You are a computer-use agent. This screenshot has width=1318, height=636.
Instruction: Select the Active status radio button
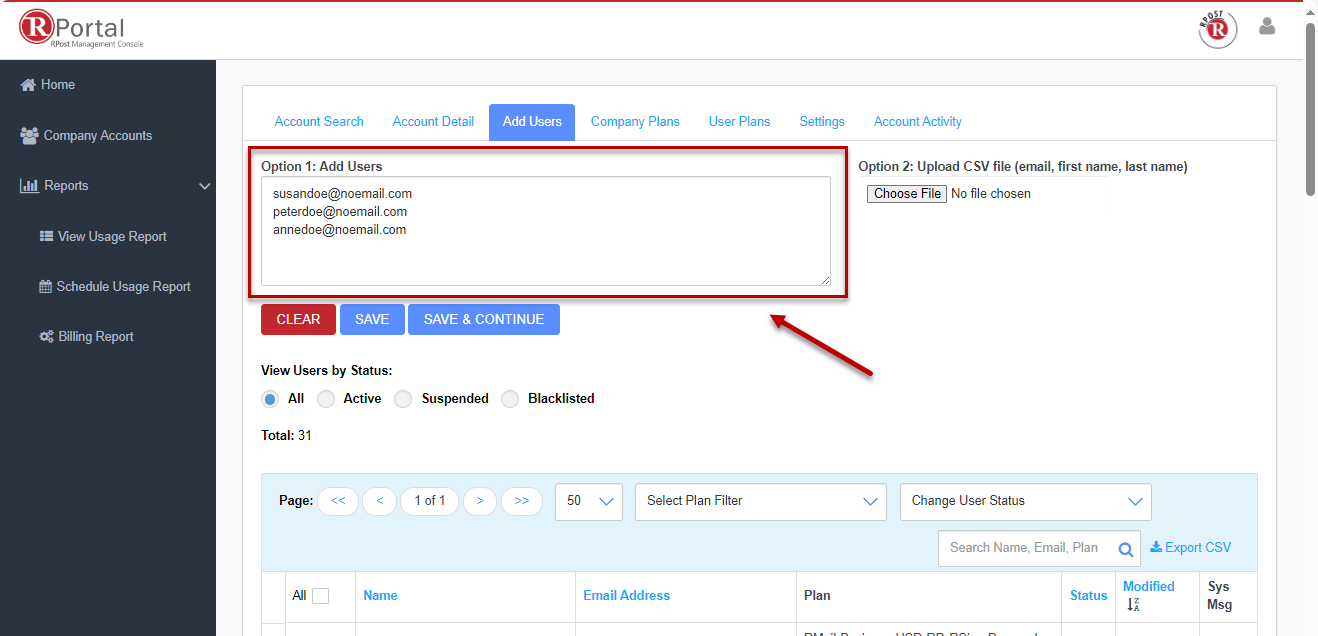point(325,398)
